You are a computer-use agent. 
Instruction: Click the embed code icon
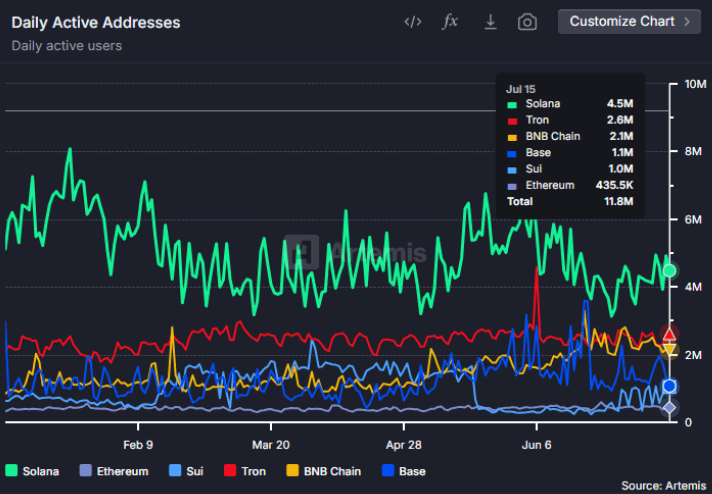click(412, 21)
